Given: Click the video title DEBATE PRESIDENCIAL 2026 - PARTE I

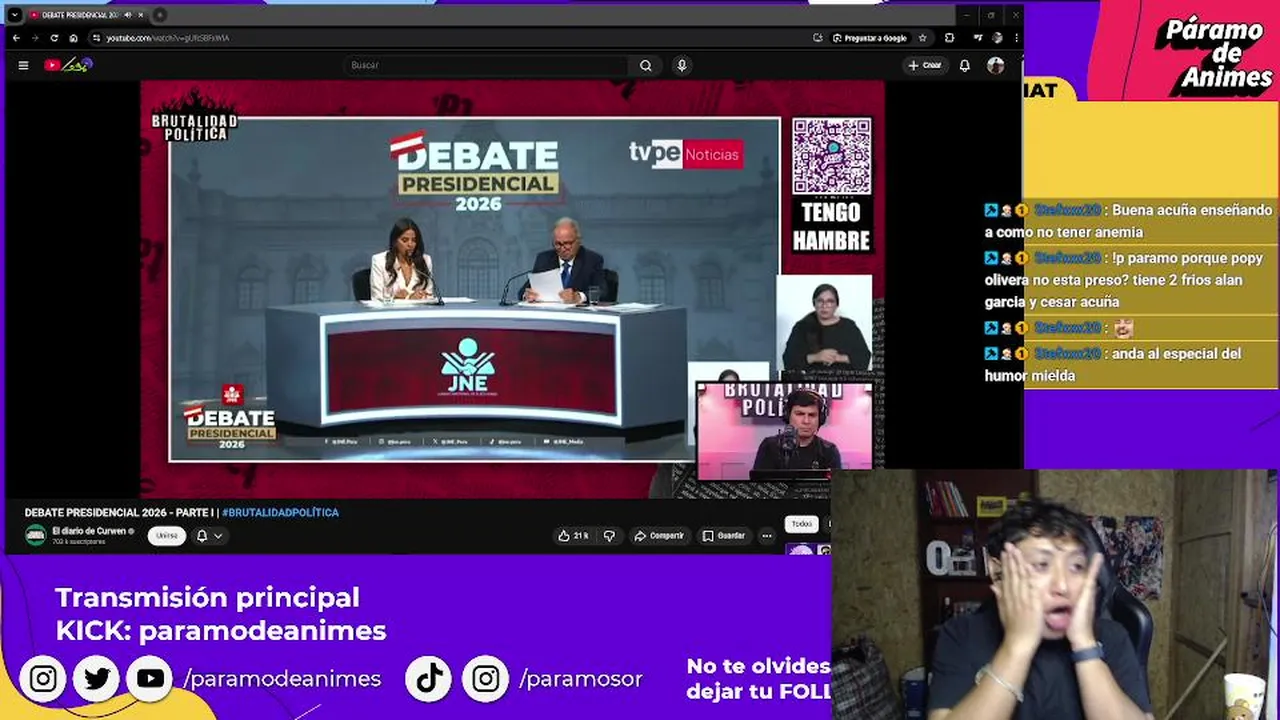Looking at the screenshot, I should tap(119, 513).
